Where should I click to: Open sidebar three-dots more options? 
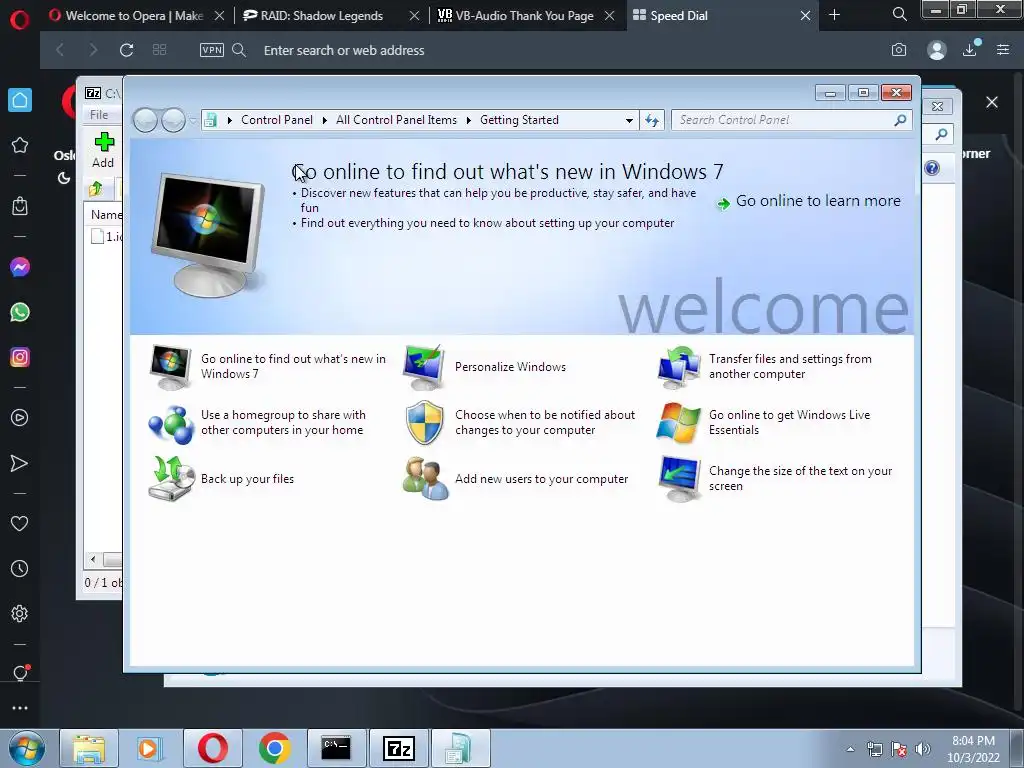pyautogui.click(x=20, y=708)
